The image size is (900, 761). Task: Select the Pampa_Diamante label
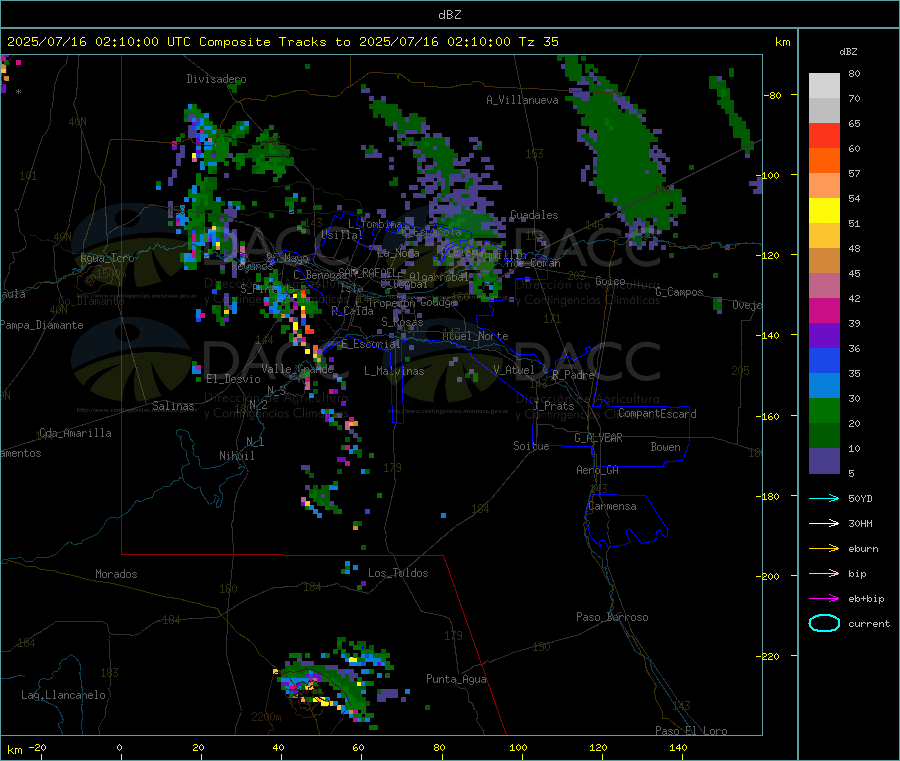tap(42, 325)
